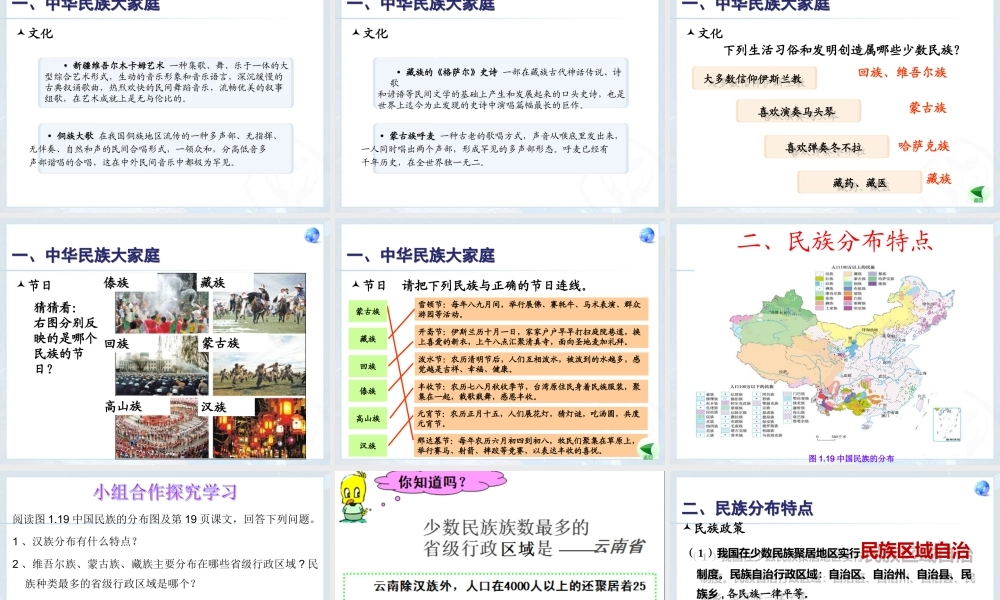The height and width of the screenshot is (600, 1000).
Task: Select the red answer 蒙古族 on quiz slide
Action: click(x=927, y=108)
